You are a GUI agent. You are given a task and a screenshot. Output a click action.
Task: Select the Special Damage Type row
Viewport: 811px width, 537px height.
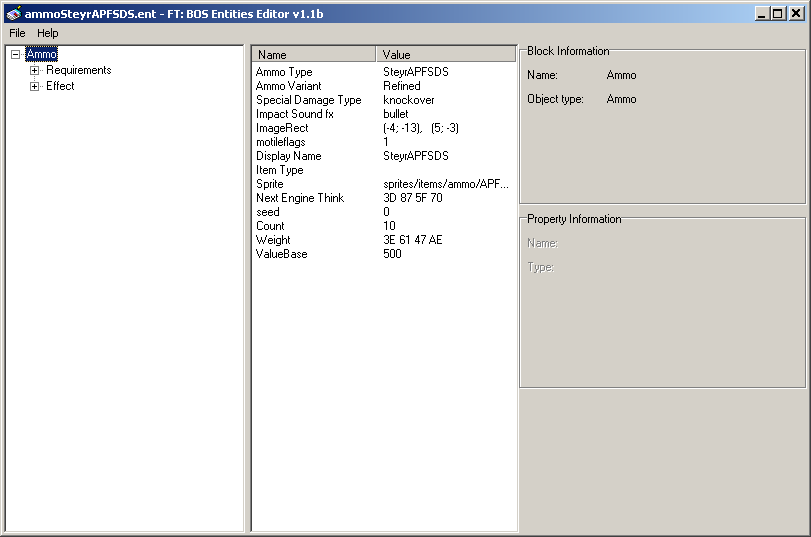(384, 100)
